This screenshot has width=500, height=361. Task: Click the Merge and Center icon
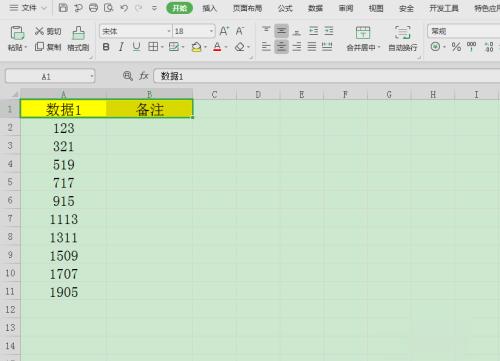(x=363, y=33)
